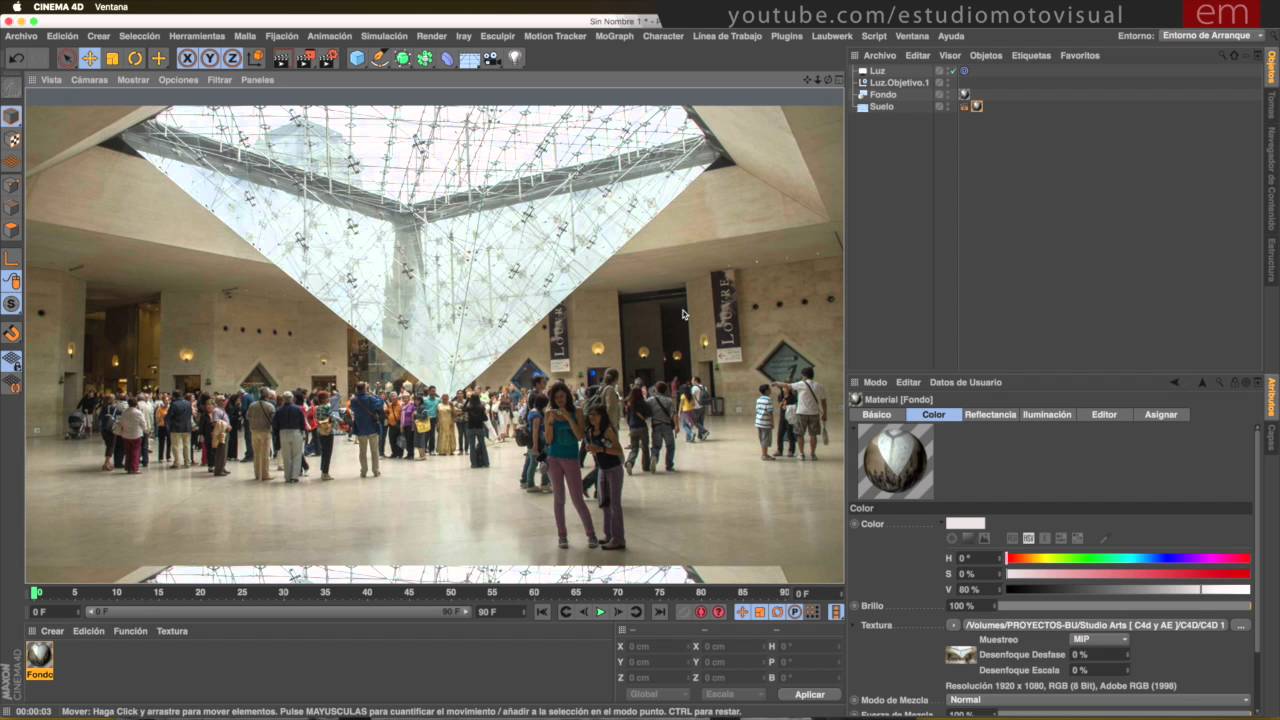The width and height of the screenshot is (1280, 720).
Task: Click the Scale tool icon
Action: [112, 58]
